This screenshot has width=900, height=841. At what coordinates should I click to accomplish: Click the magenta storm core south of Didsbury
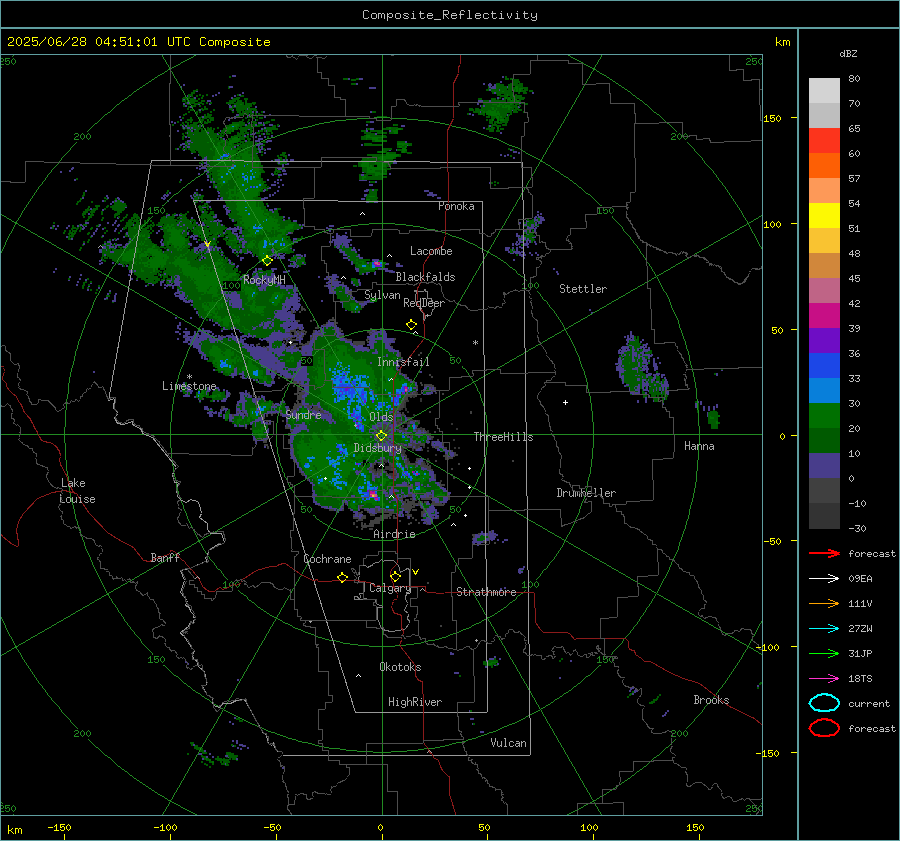pos(372,494)
